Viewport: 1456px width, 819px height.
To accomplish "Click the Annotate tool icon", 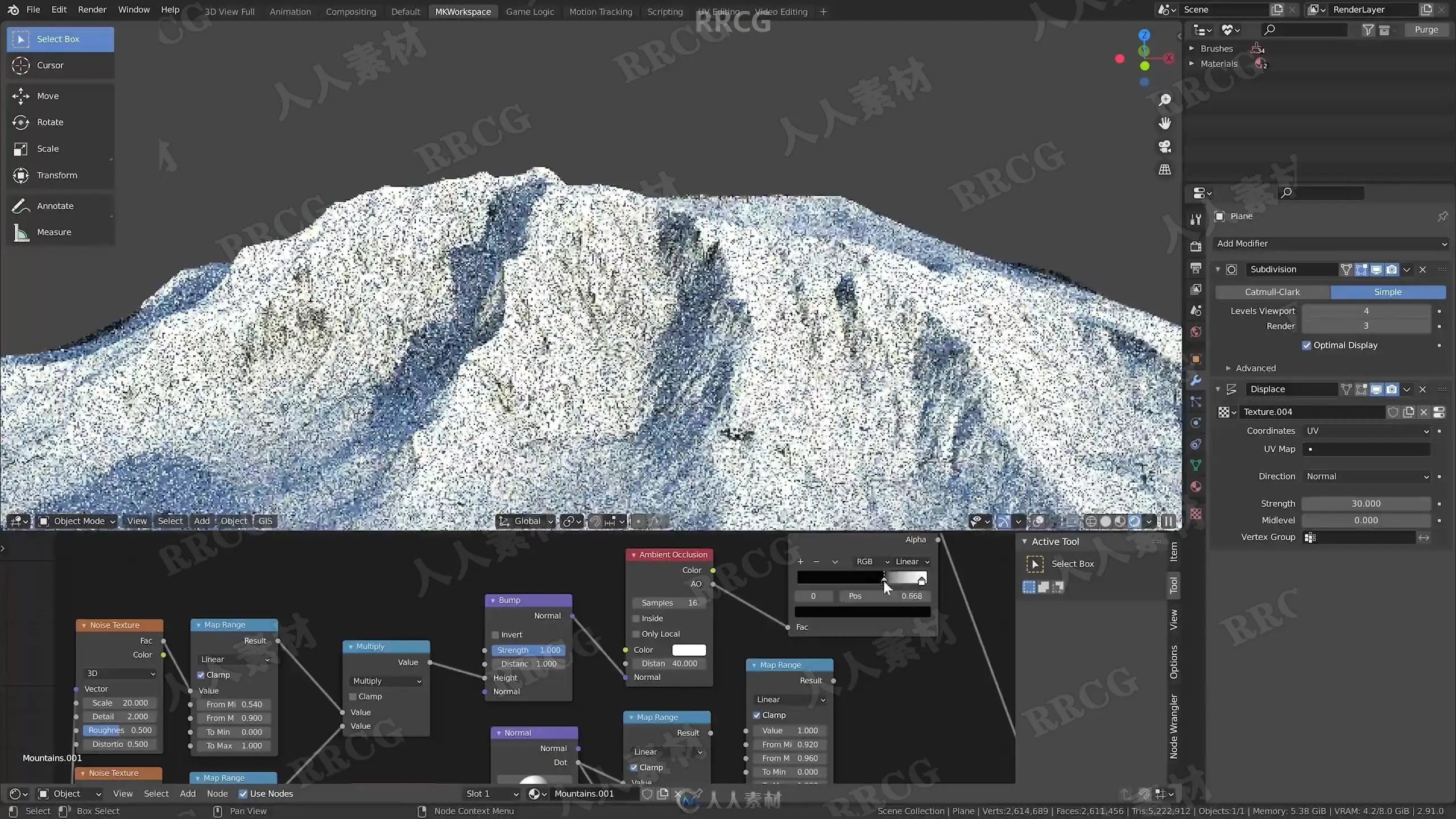I will (x=21, y=206).
